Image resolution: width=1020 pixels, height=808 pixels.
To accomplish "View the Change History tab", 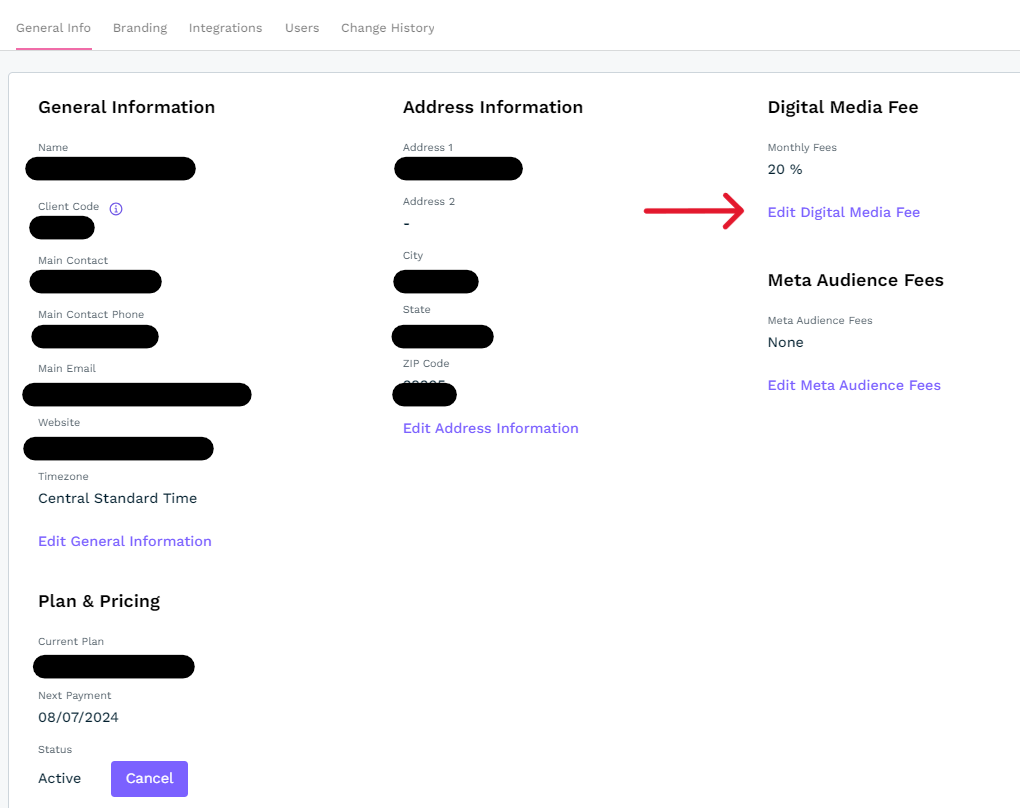I will pyautogui.click(x=387, y=28).
